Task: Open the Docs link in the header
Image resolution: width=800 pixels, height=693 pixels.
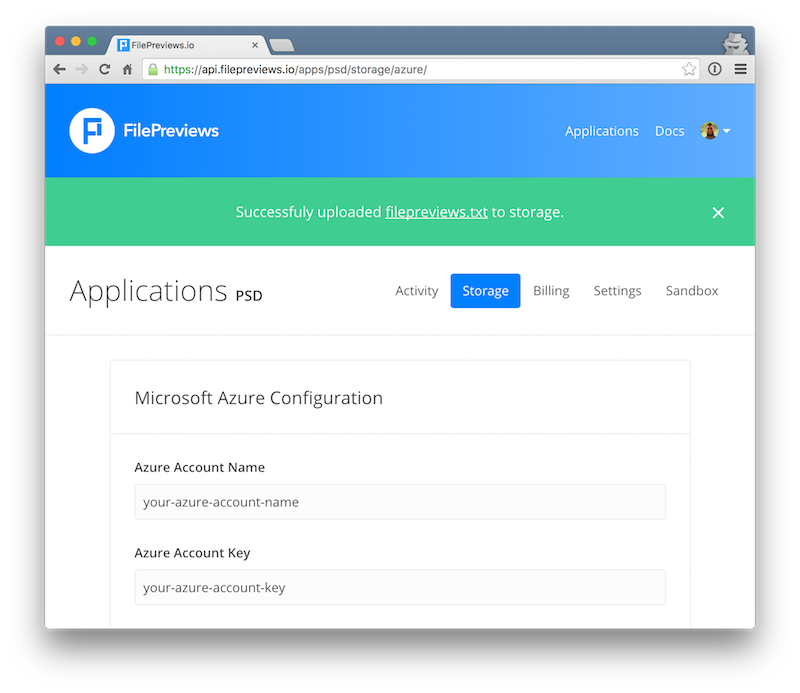Action: click(669, 131)
